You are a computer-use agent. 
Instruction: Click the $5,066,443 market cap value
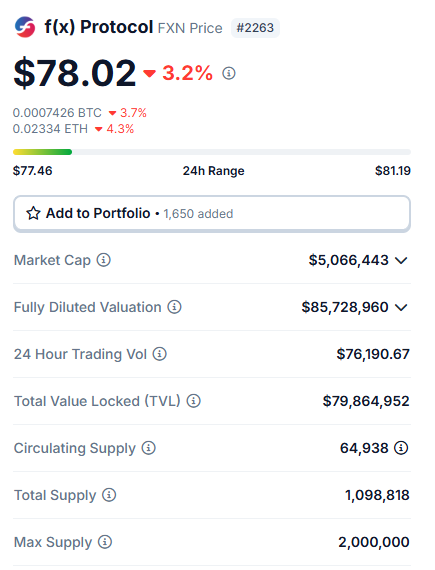pos(349,260)
